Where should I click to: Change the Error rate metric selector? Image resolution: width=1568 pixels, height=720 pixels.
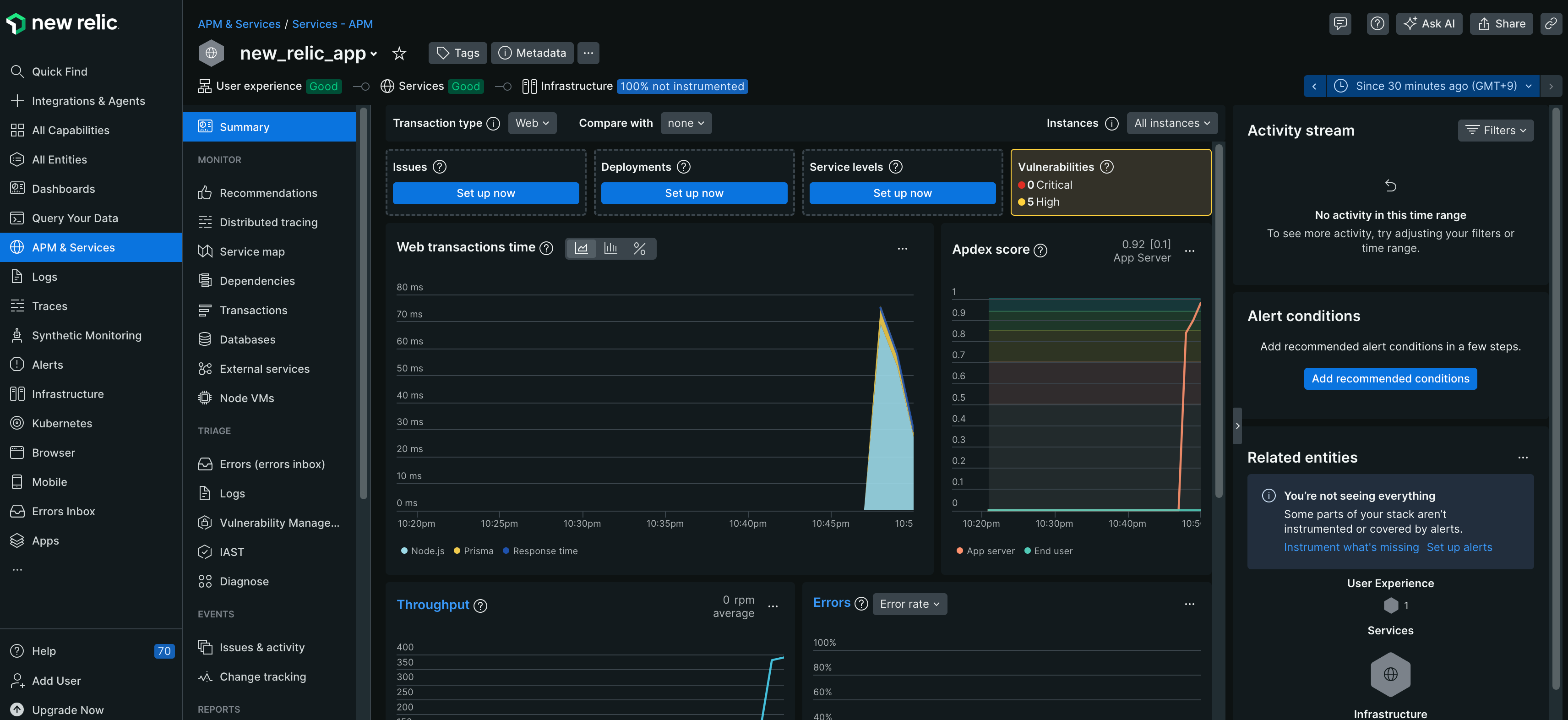point(909,604)
